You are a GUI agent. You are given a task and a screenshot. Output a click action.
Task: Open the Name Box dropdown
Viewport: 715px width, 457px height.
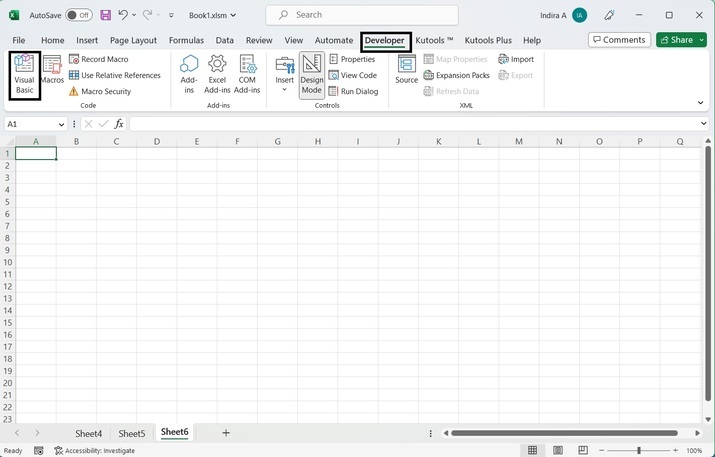(x=61, y=124)
